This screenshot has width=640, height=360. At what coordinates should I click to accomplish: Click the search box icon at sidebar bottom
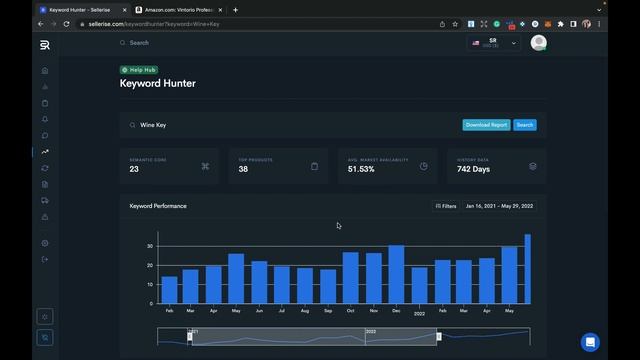point(45,338)
